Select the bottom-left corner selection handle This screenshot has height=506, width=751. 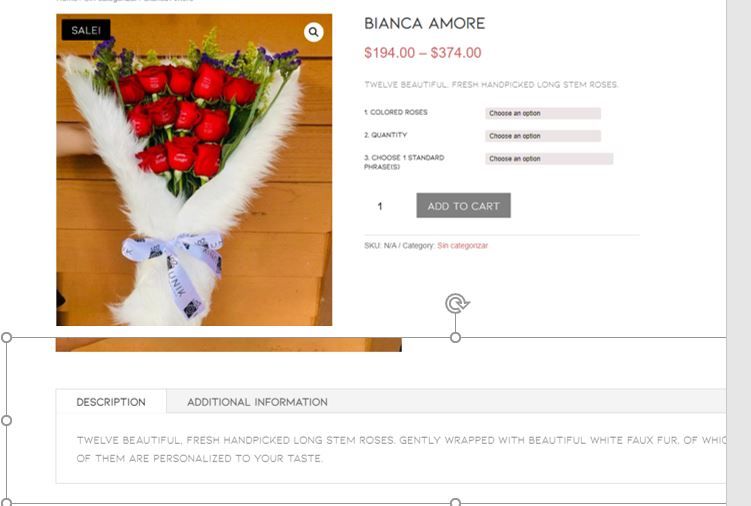coord(7,502)
